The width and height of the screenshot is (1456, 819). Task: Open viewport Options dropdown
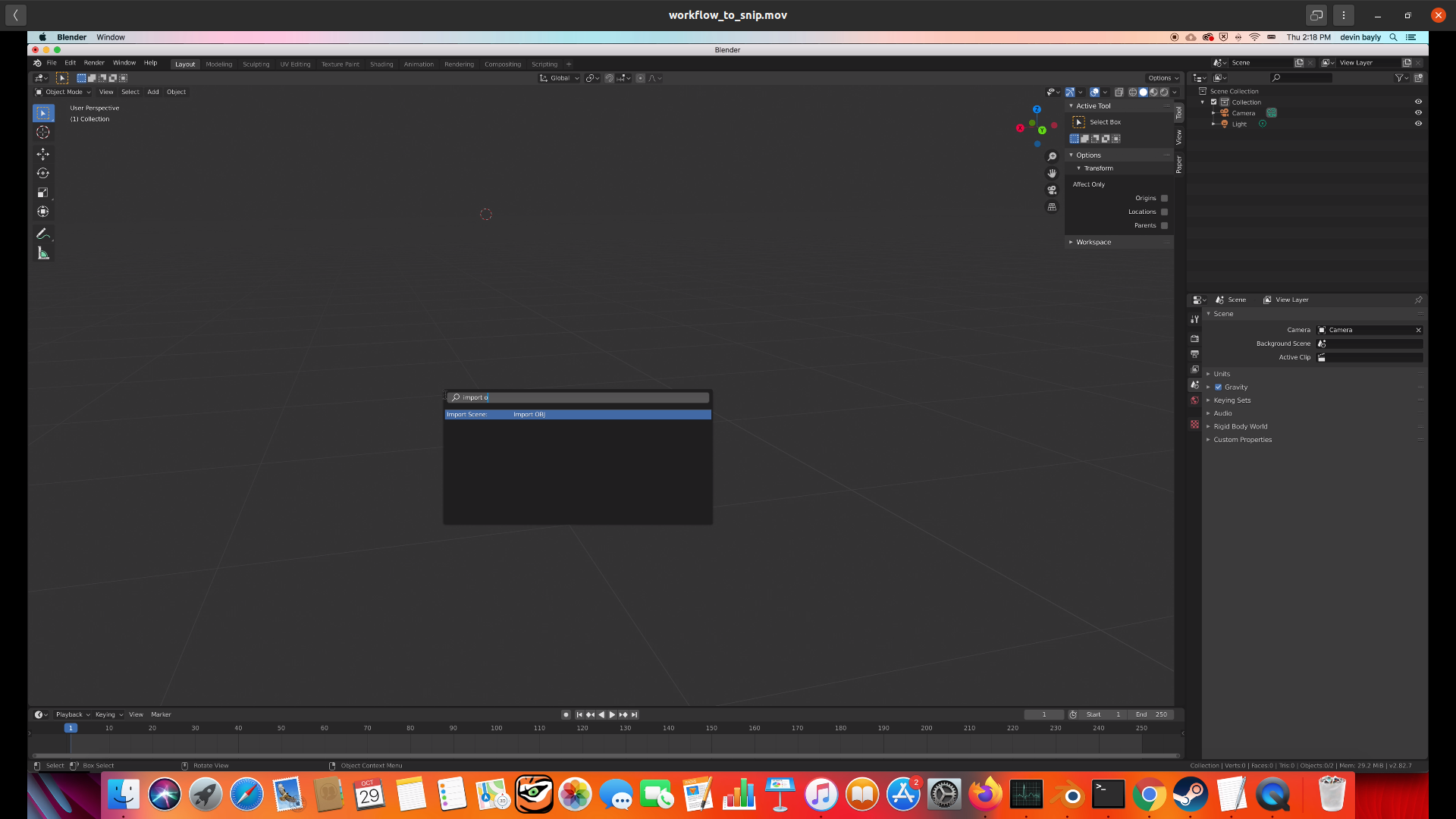[1163, 78]
